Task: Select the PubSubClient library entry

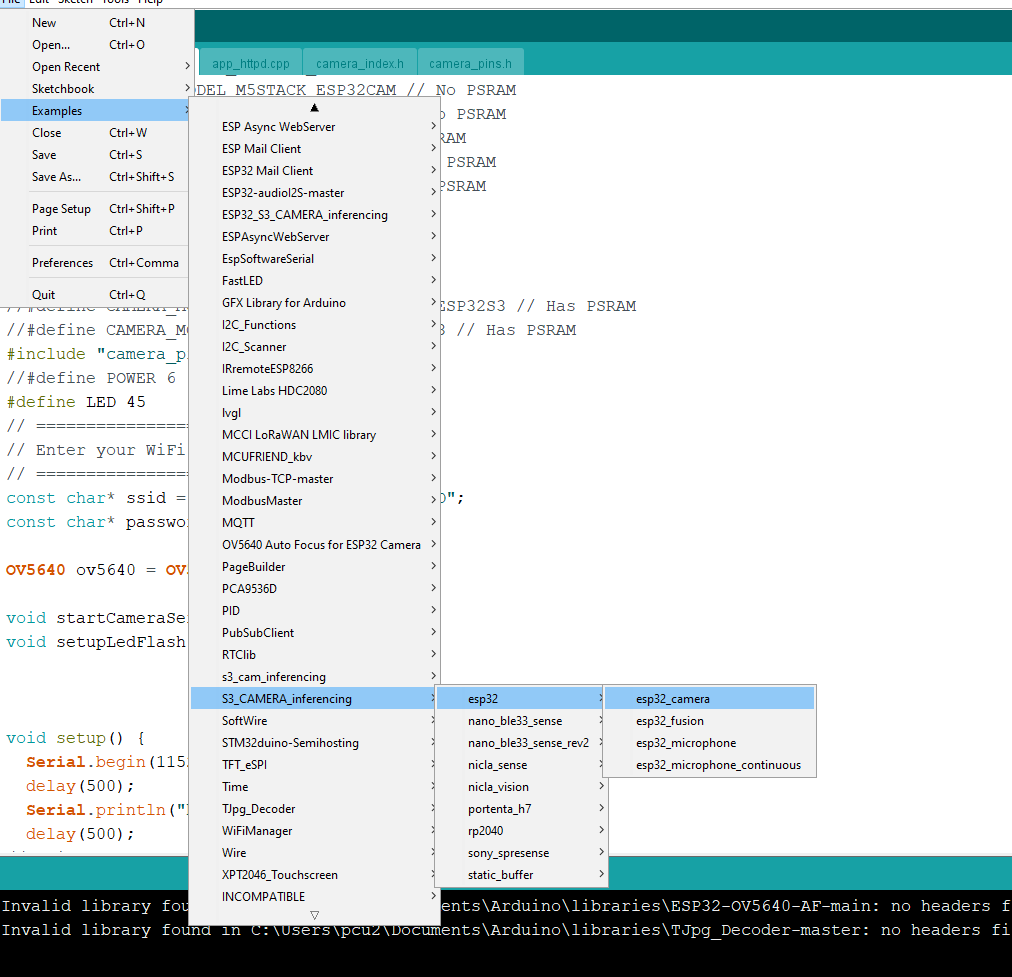Action: coord(260,633)
